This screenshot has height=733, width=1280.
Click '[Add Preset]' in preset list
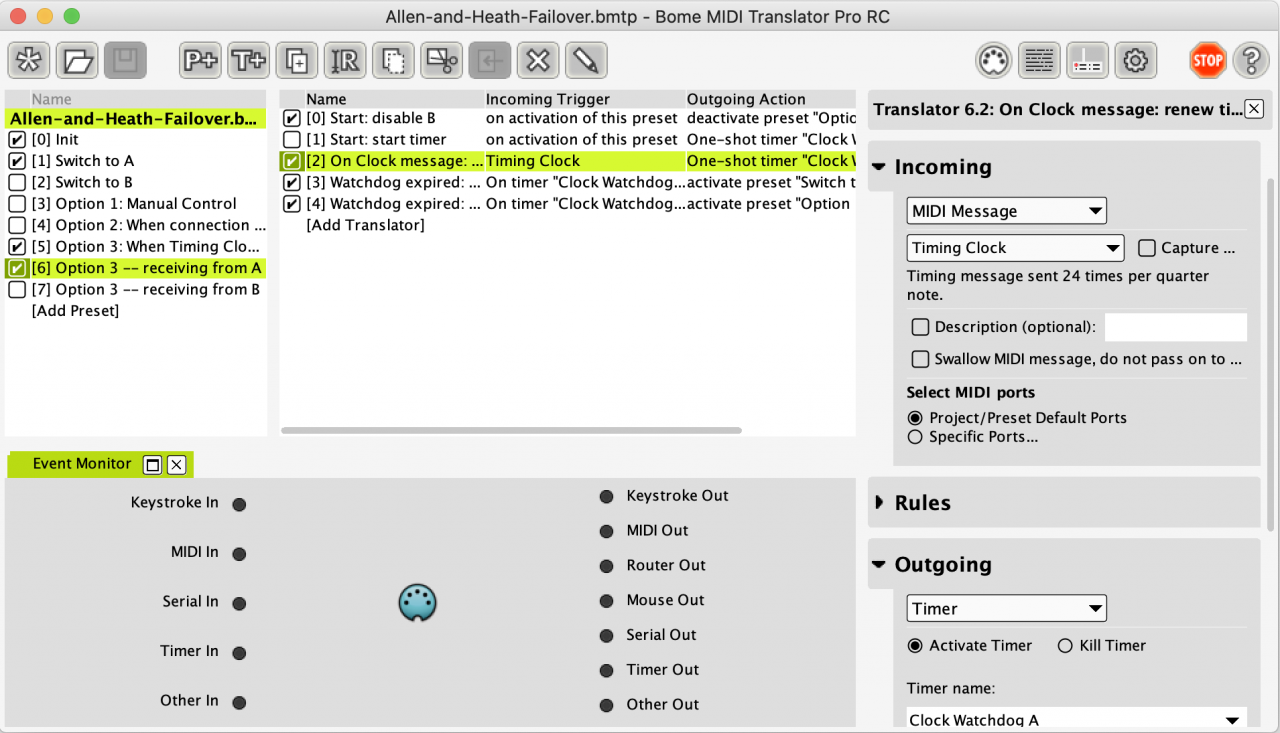[x=75, y=311]
